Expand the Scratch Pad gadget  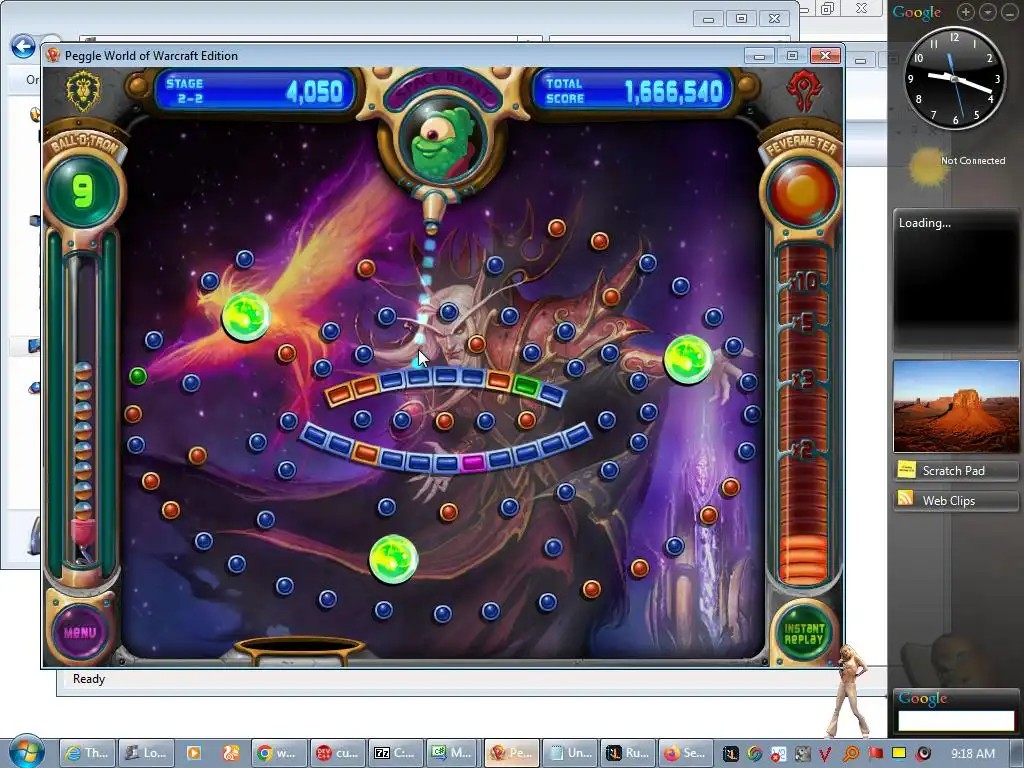(956, 470)
